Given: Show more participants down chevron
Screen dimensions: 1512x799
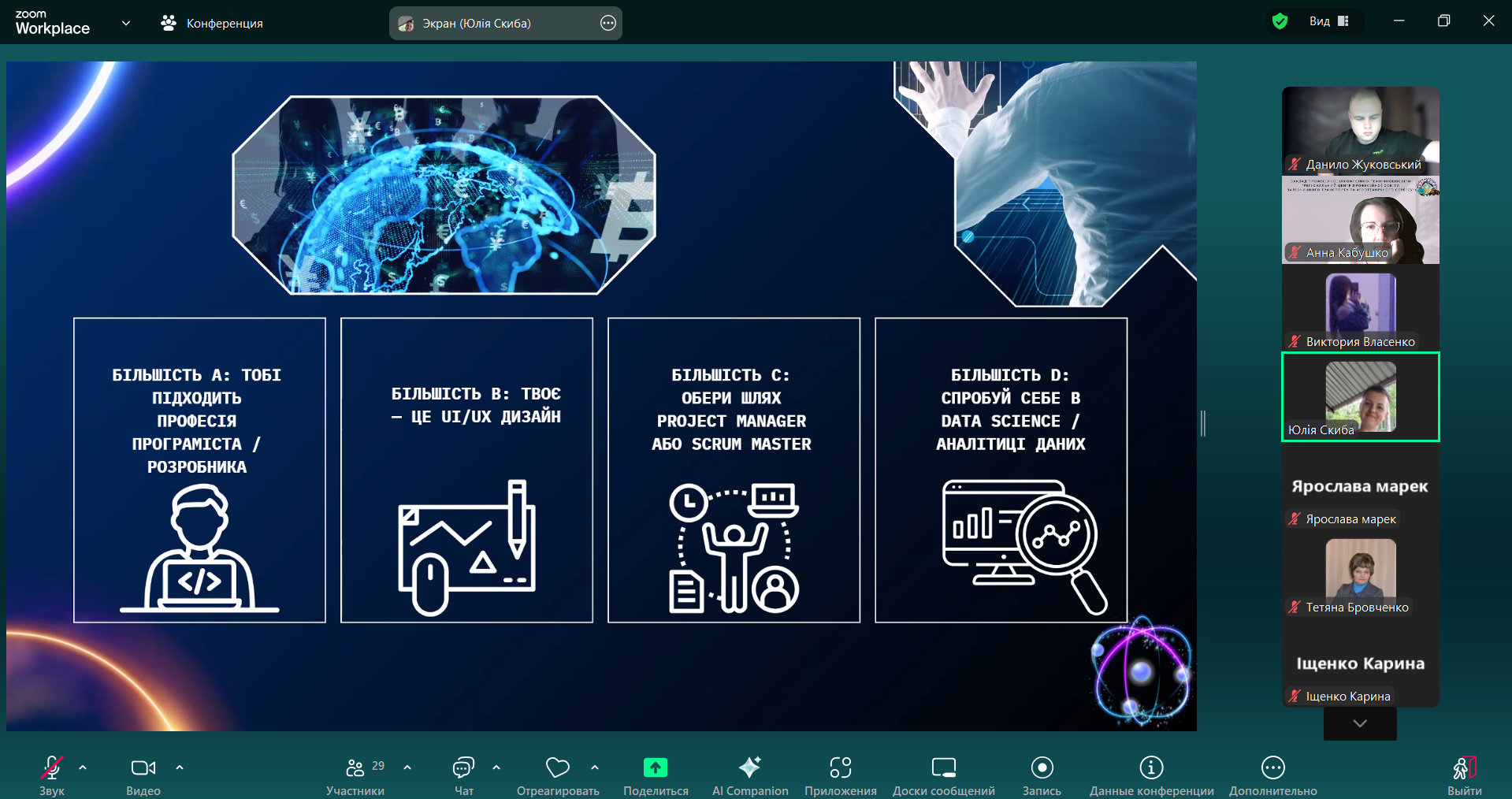Looking at the screenshot, I should click(x=1360, y=723).
